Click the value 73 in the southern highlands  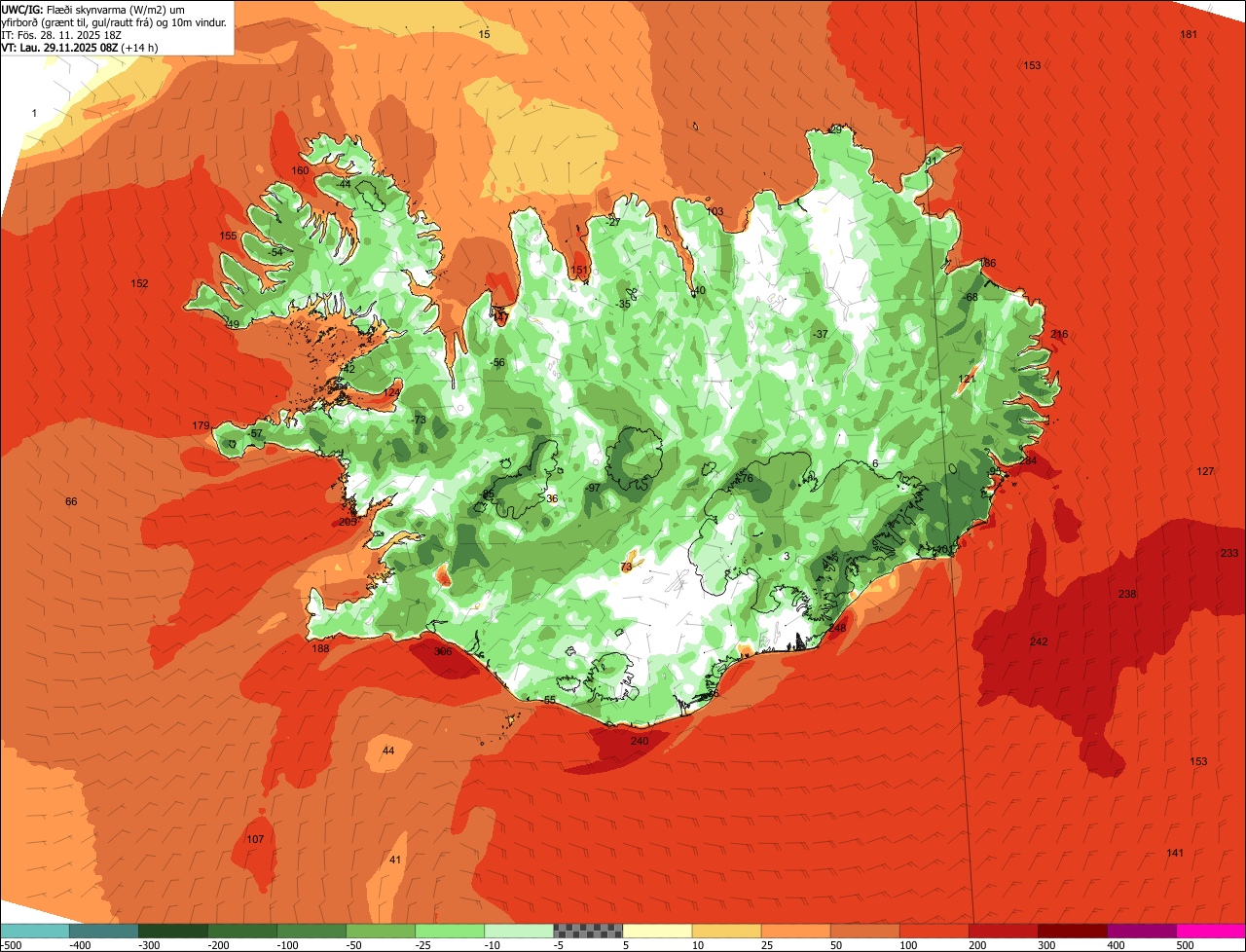(x=627, y=566)
